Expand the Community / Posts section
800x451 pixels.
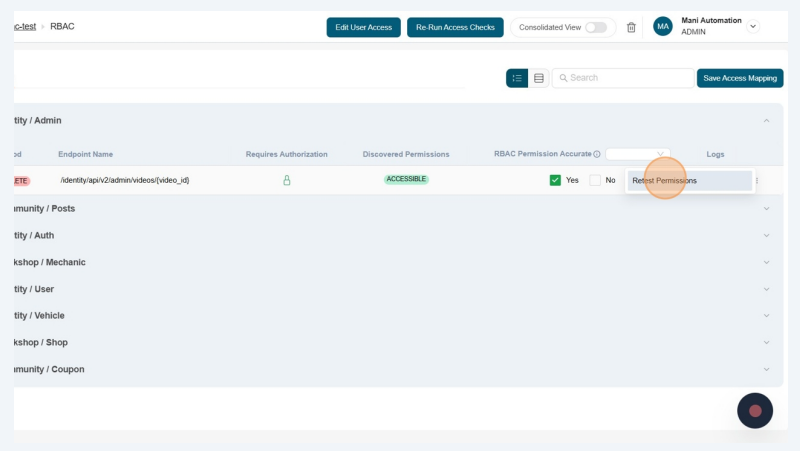tap(767, 209)
